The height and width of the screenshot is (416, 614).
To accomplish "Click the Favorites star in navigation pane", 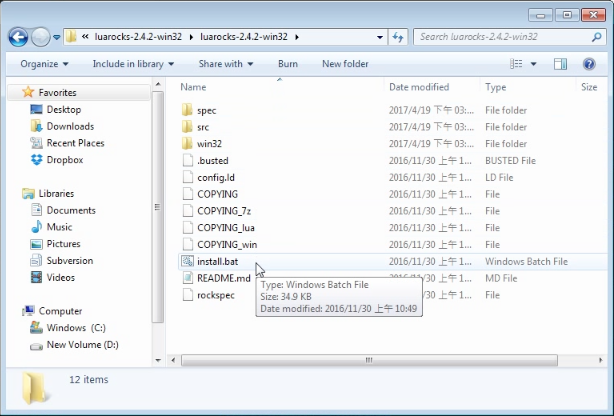I will pyautogui.click(x=28, y=92).
